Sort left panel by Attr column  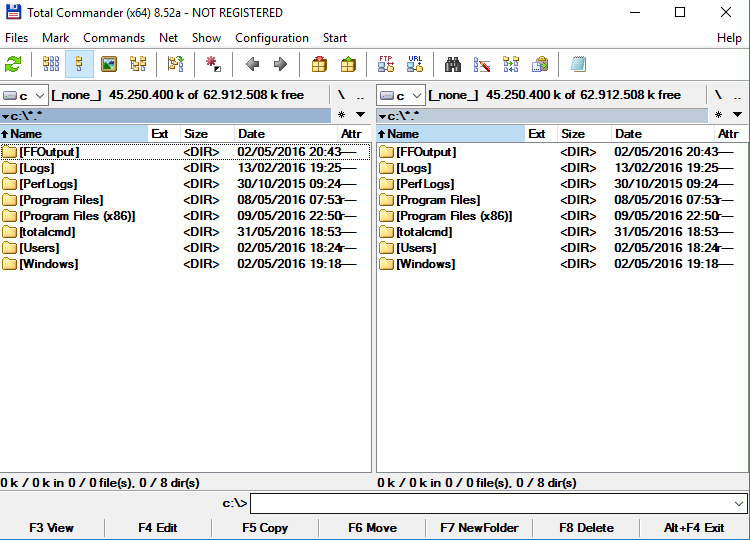click(353, 134)
